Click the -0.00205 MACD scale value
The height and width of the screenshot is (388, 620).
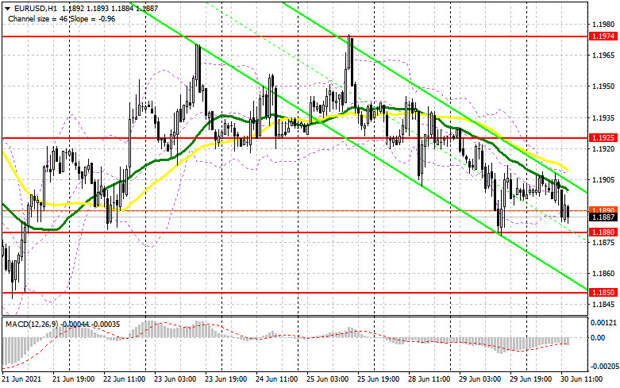[x=604, y=367]
